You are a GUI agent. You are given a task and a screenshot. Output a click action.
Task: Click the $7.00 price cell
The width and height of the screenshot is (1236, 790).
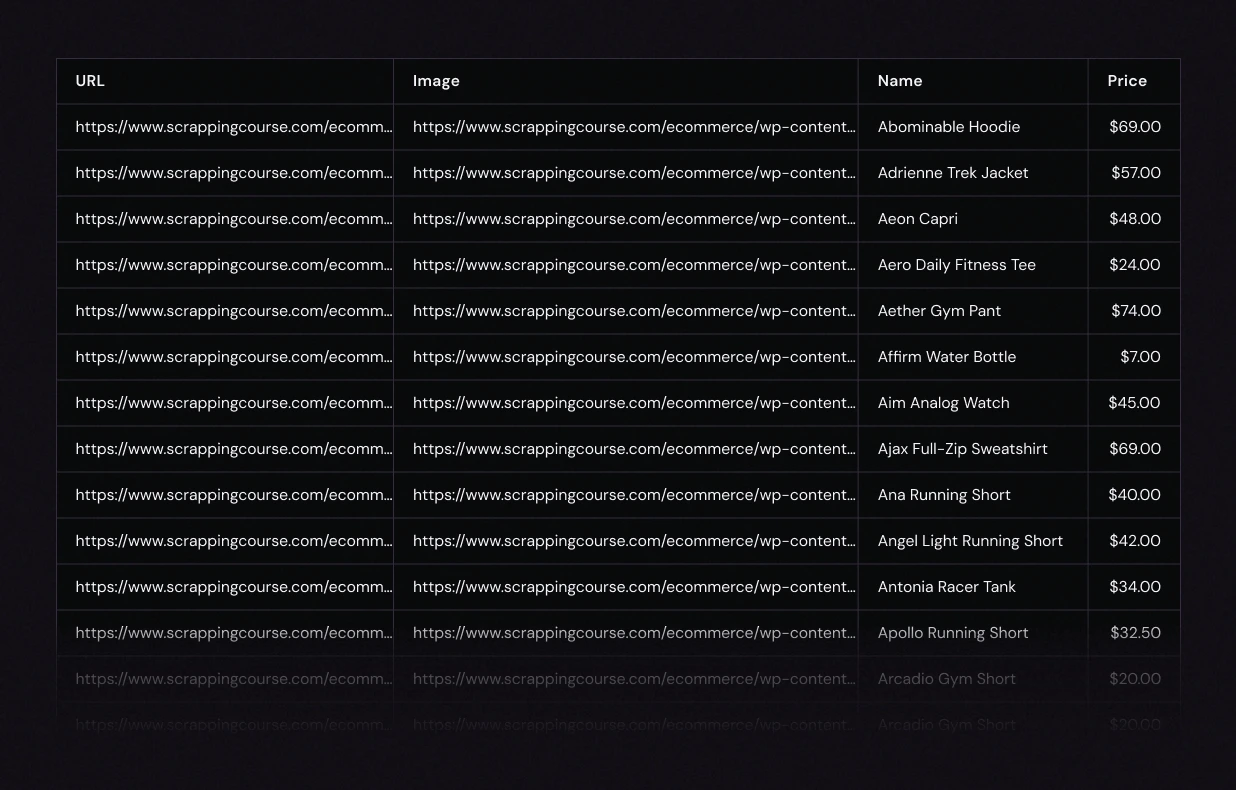[1140, 357]
